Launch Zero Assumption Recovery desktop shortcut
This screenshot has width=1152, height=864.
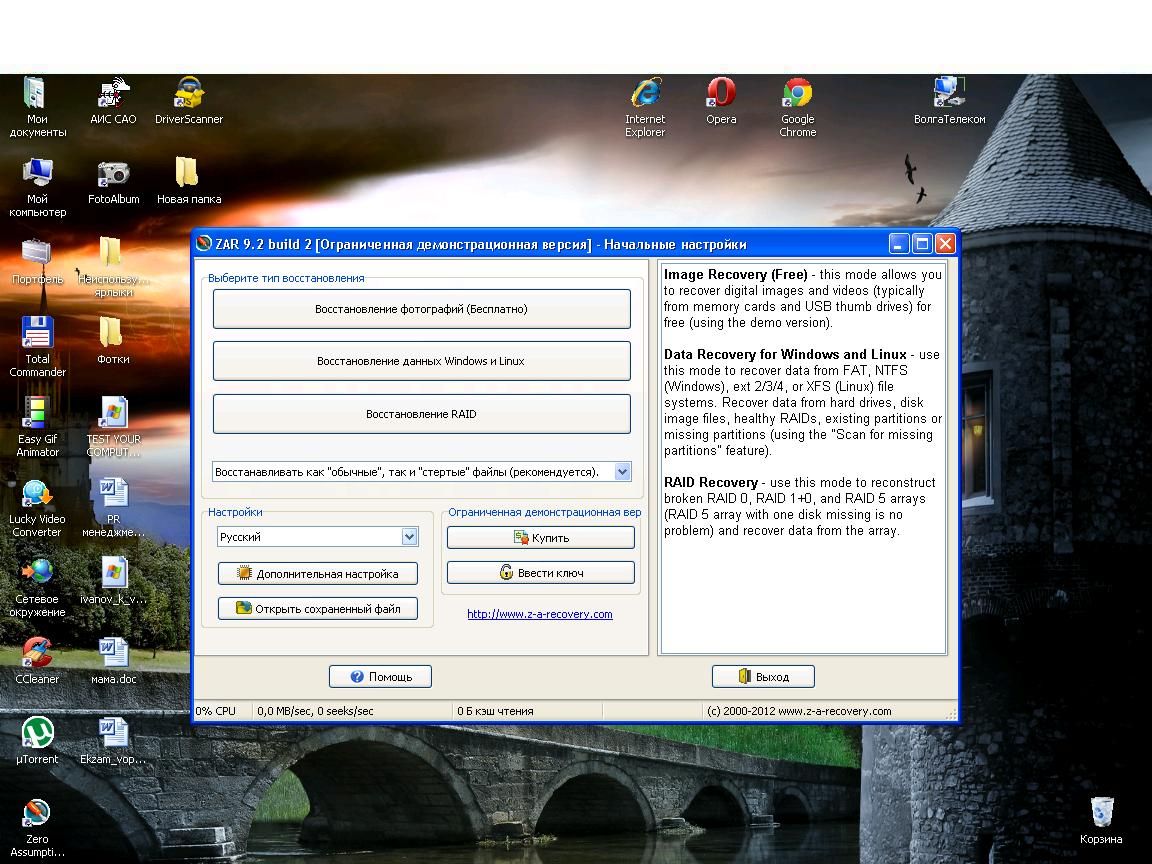(37, 827)
